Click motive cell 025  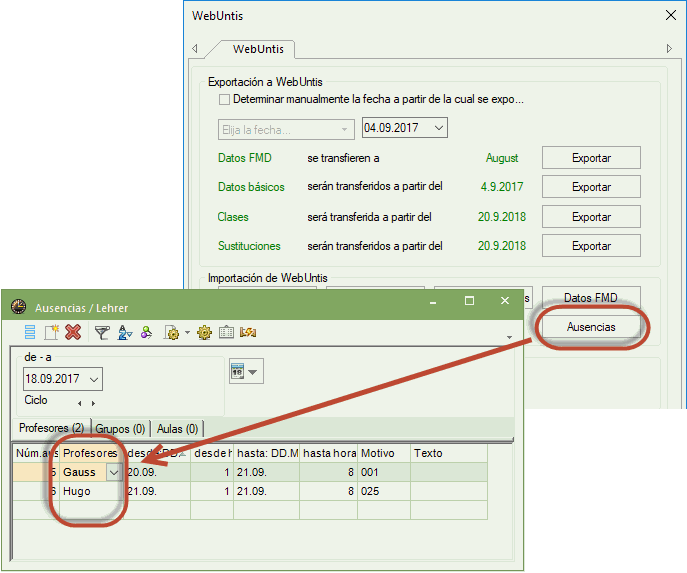384,492
